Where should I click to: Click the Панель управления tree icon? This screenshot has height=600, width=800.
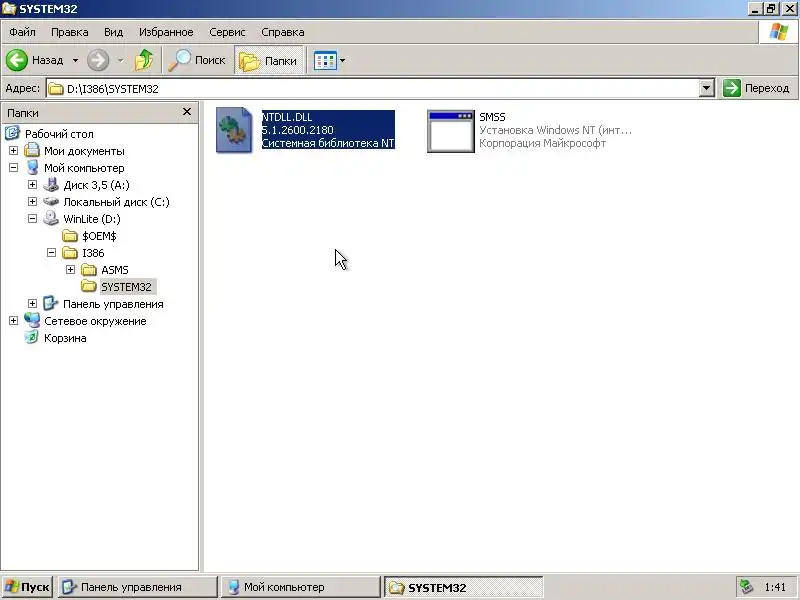51,304
